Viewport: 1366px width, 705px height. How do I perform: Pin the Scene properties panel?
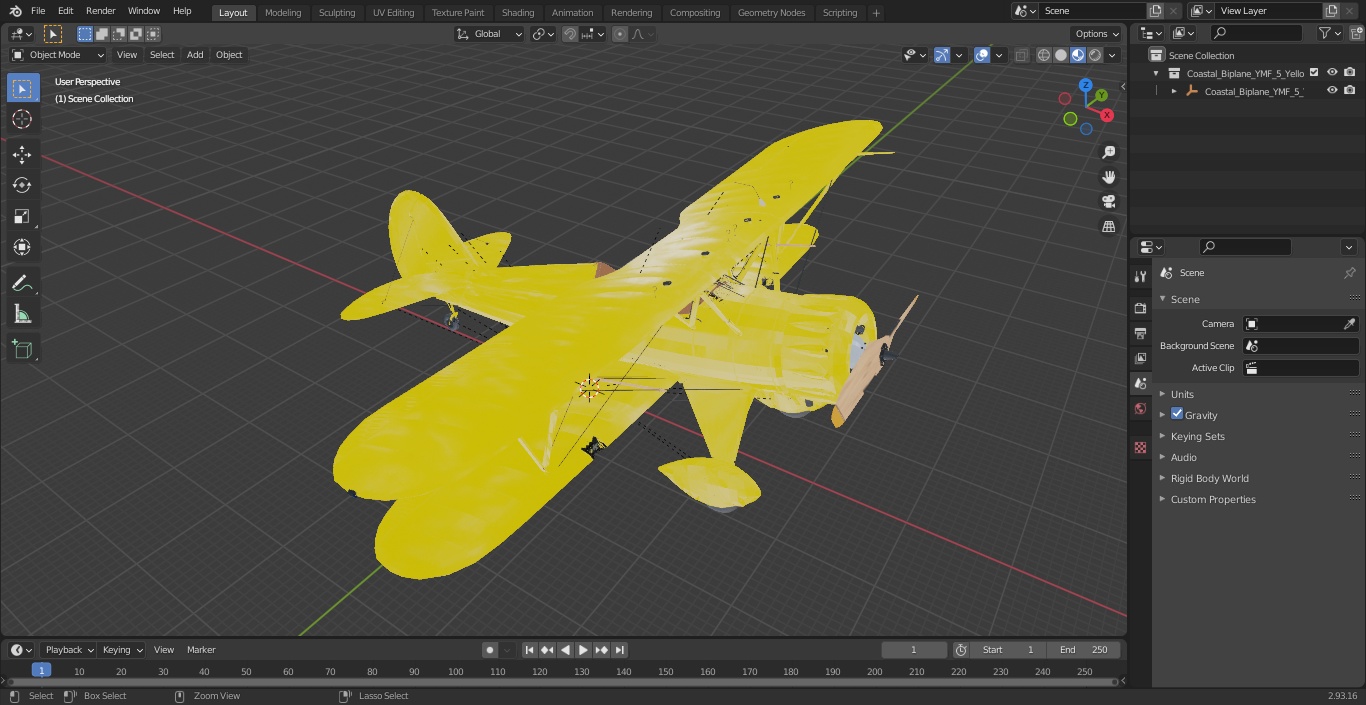pyautogui.click(x=1349, y=273)
